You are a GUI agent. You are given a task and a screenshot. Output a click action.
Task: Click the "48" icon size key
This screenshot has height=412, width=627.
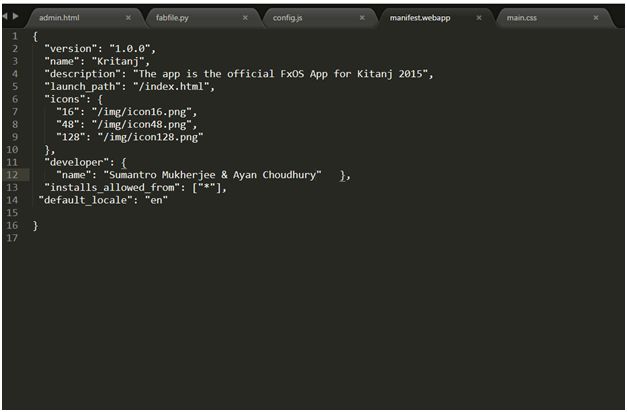68,124
